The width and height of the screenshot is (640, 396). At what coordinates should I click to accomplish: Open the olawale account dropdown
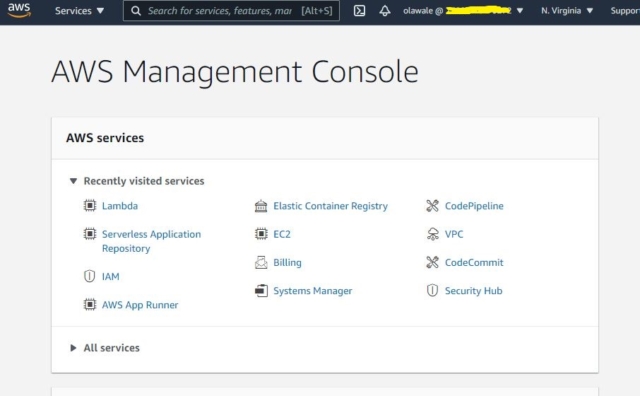pyautogui.click(x=463, y=11)
